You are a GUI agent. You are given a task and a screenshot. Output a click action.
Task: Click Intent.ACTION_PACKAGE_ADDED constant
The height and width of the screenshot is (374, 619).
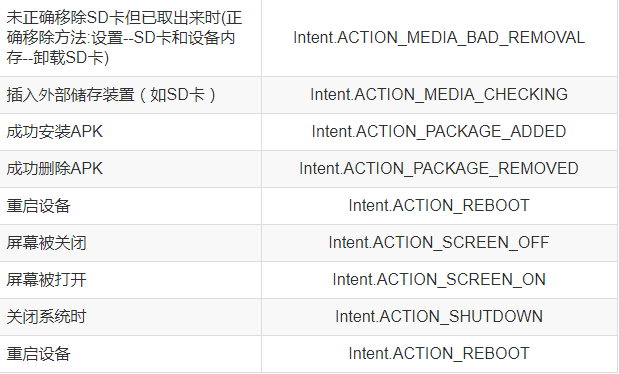[x=439, y=132]
